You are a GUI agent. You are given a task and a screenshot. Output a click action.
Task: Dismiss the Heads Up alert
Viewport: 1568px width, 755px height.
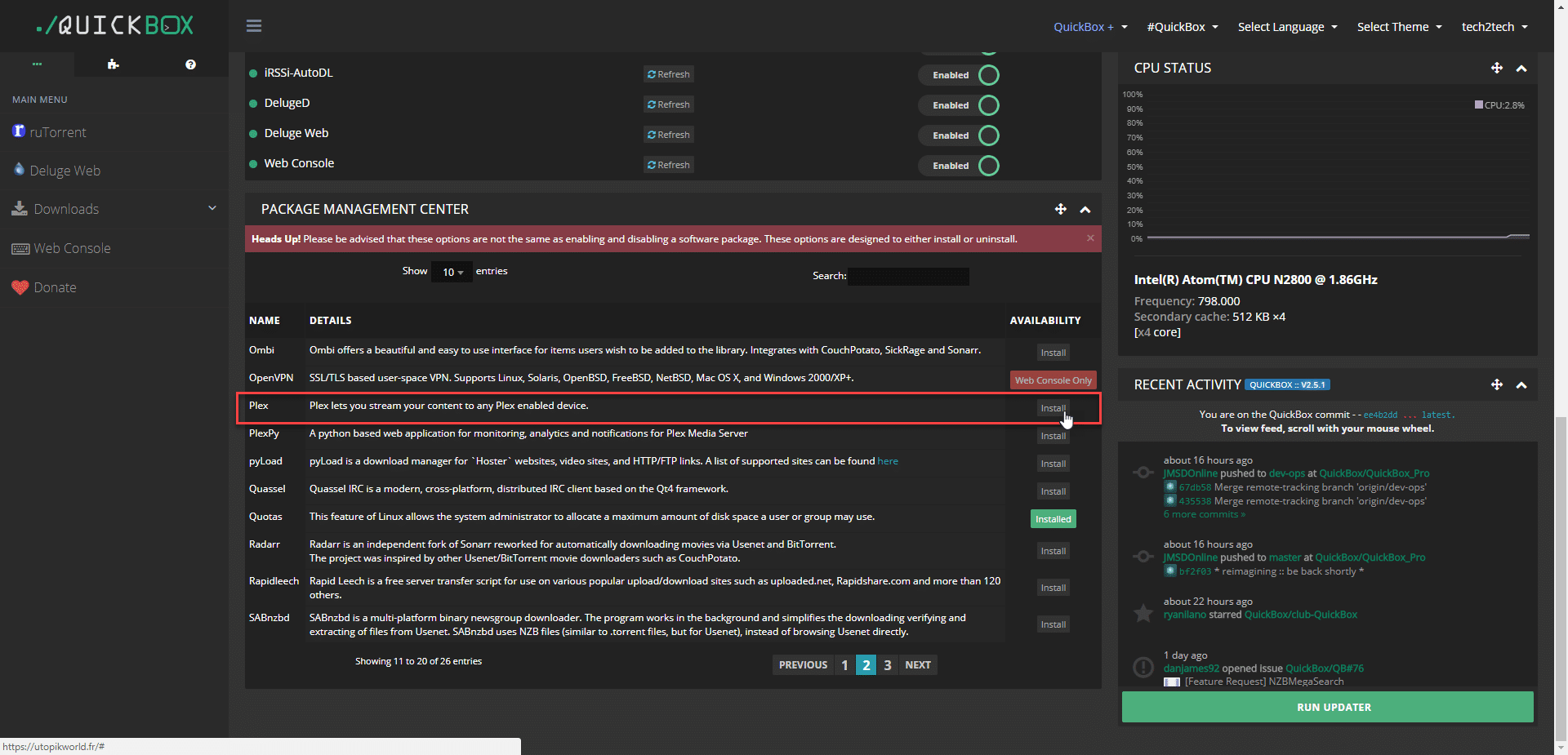point(1090,238)
